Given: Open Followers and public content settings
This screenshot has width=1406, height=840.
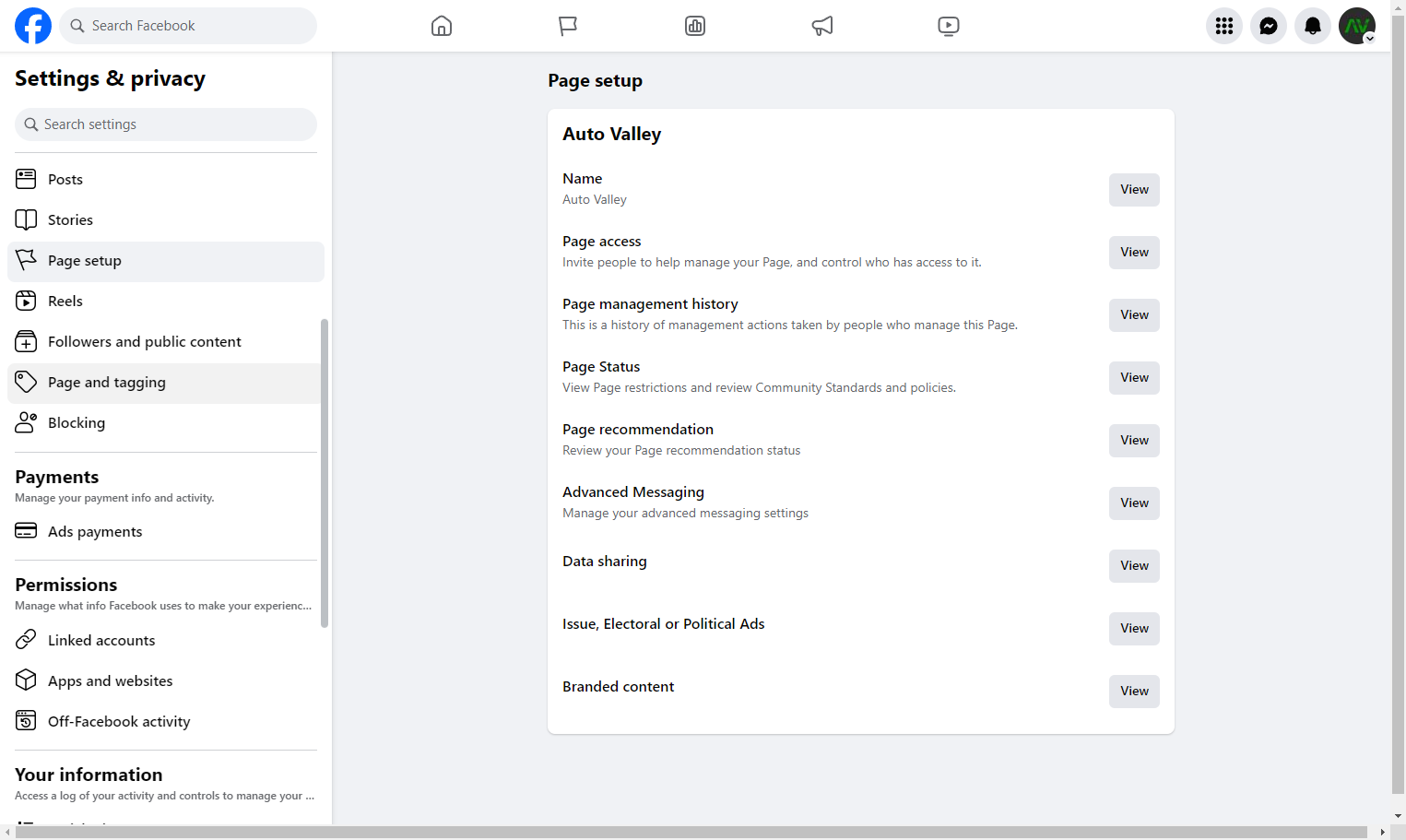Looking at the screenshot, I should click(166, 341).
